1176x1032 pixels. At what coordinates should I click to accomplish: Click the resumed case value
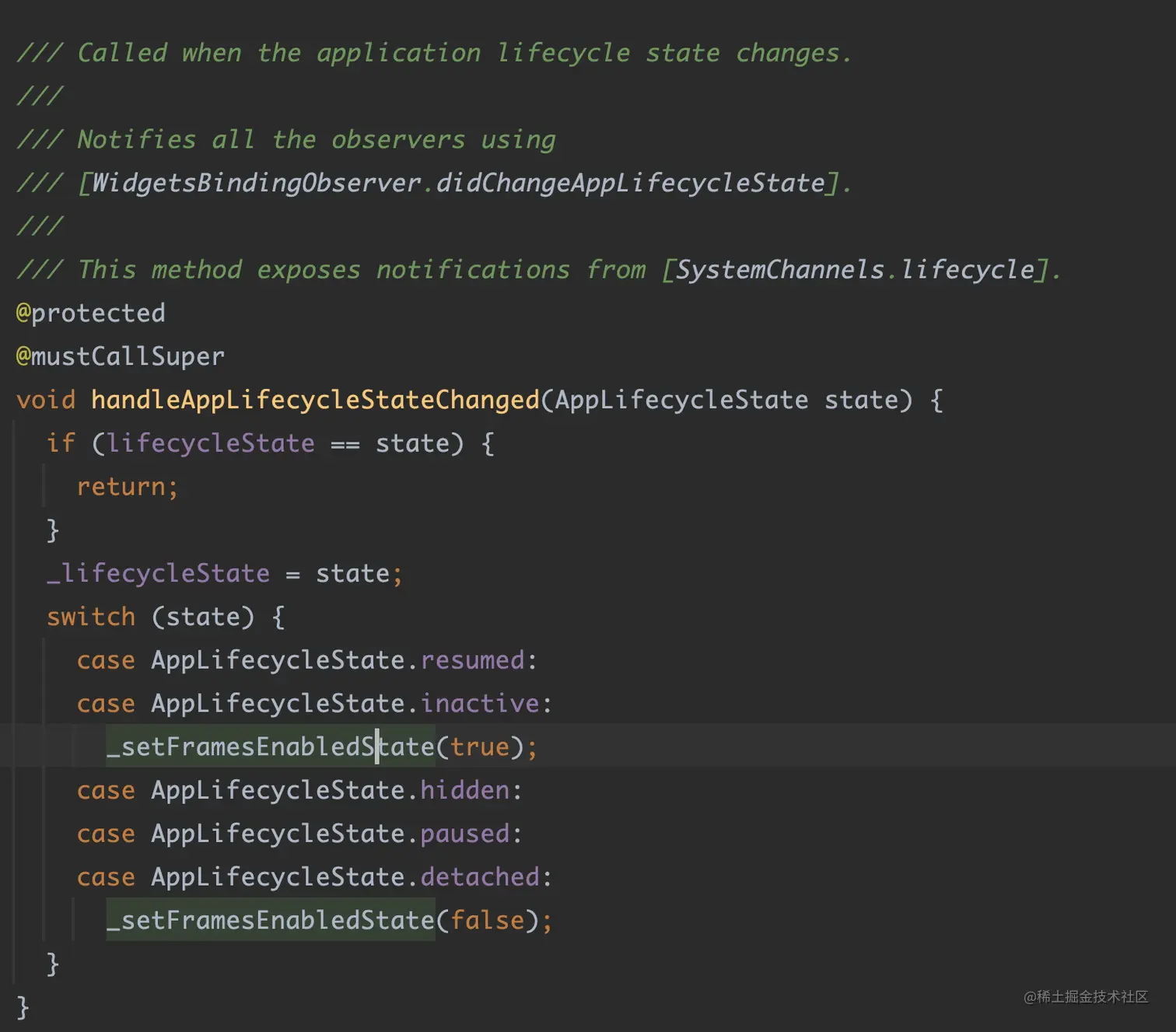[x=473, y=660]
